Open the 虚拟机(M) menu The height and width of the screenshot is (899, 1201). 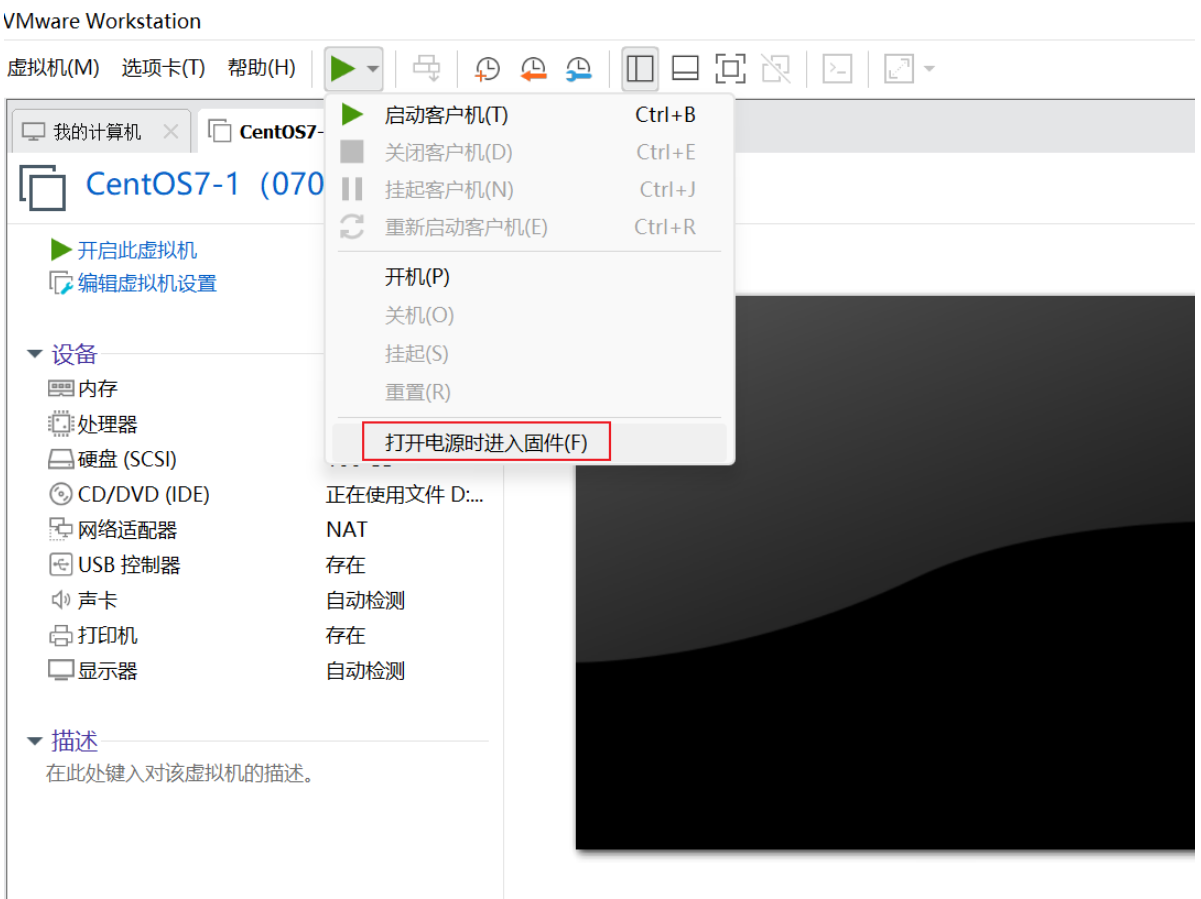[53, 68]
